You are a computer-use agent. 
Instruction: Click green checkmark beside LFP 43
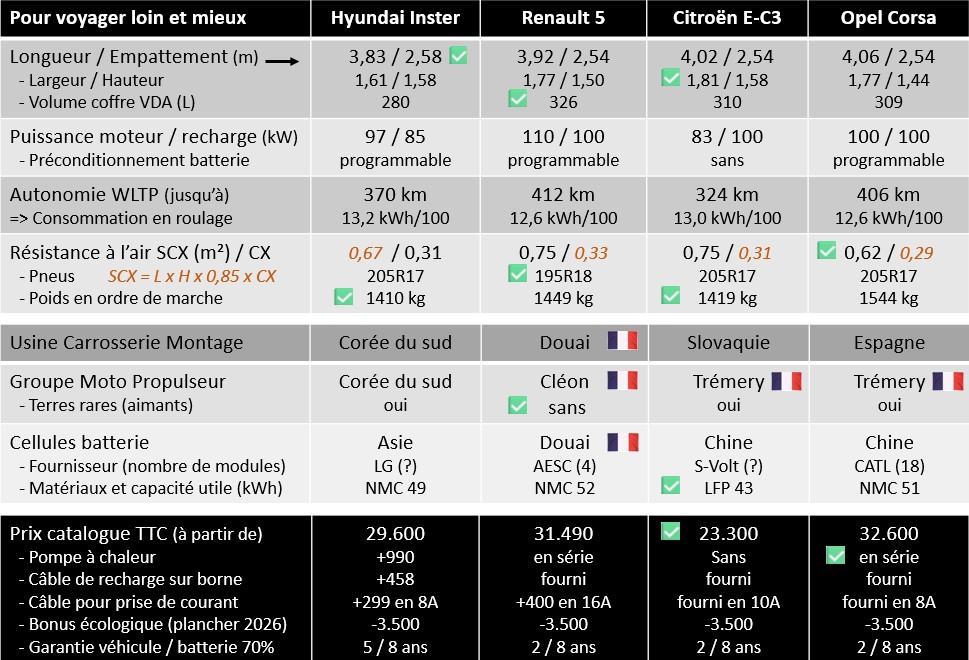click(671, 485)
